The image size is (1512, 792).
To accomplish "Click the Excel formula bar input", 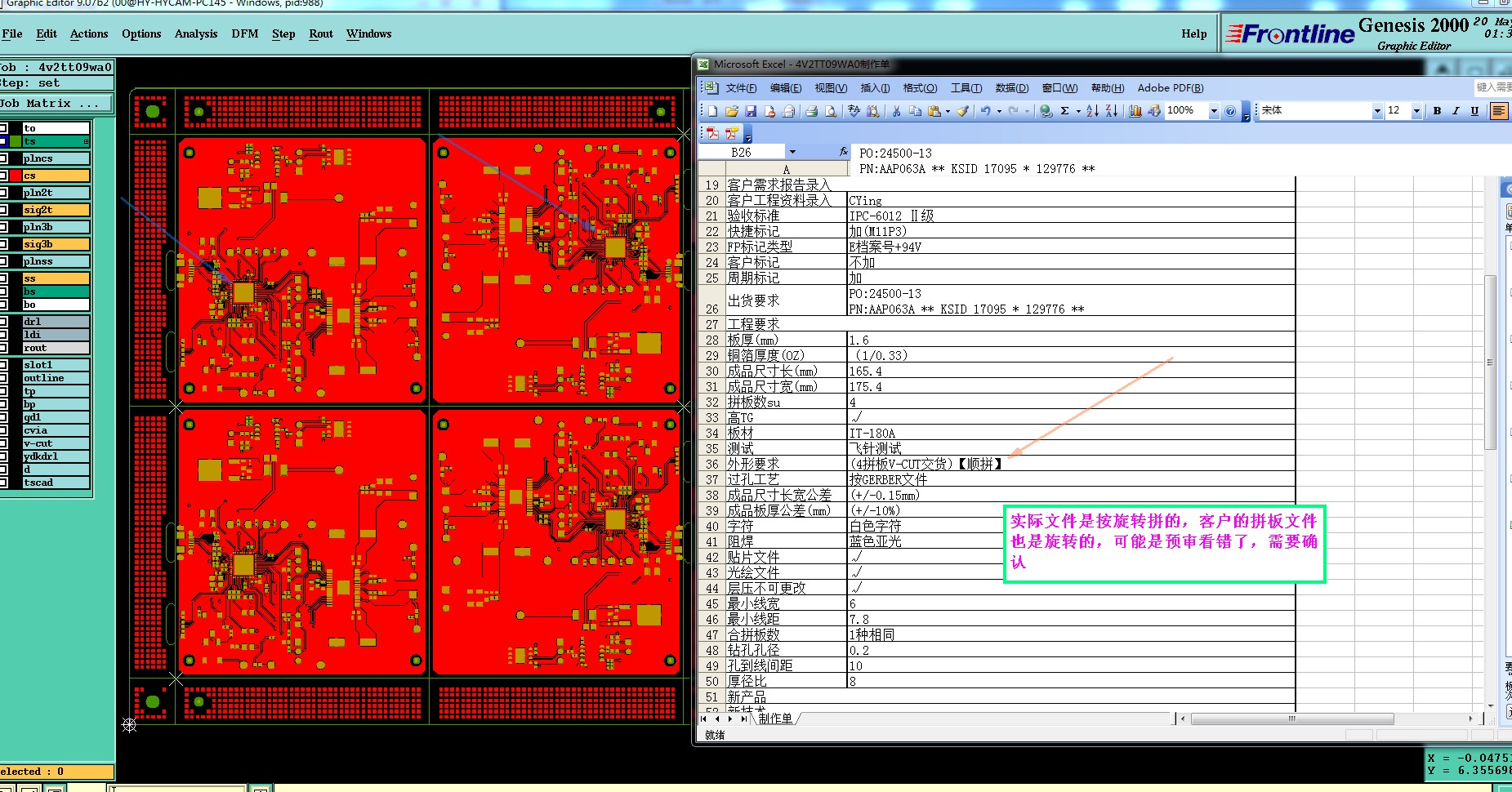I will (1182, 161).
